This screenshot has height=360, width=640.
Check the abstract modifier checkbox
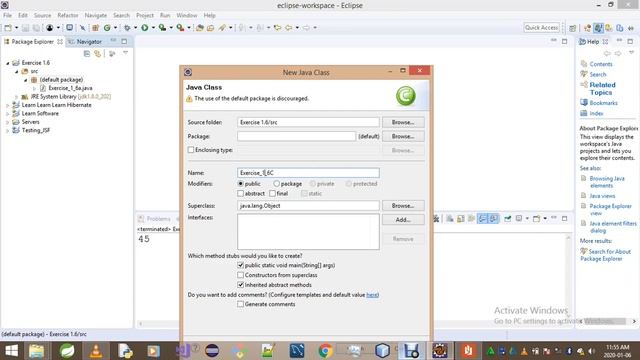[x=240, y=193]
